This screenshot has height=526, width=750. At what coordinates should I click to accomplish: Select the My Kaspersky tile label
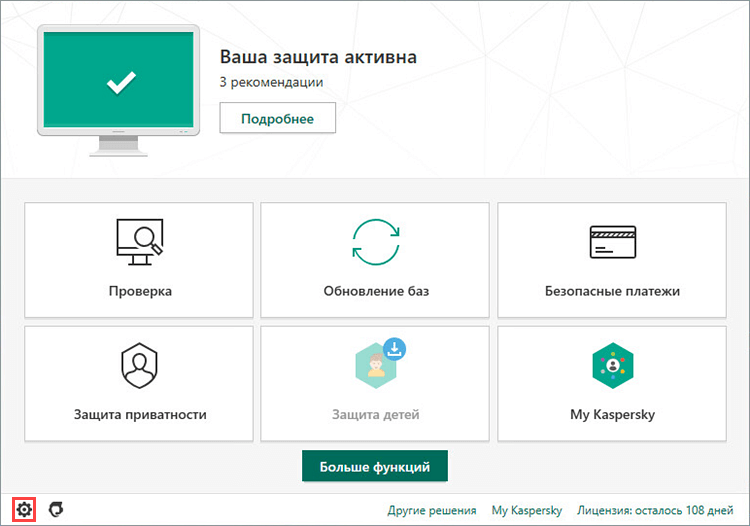point(613,415)
